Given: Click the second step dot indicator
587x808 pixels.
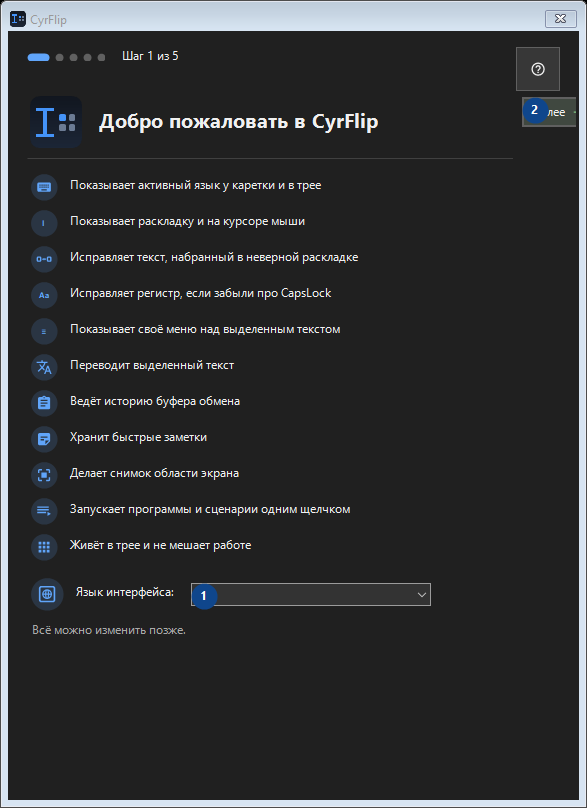Looking at the screenshot, I should [x=59, y=57].
